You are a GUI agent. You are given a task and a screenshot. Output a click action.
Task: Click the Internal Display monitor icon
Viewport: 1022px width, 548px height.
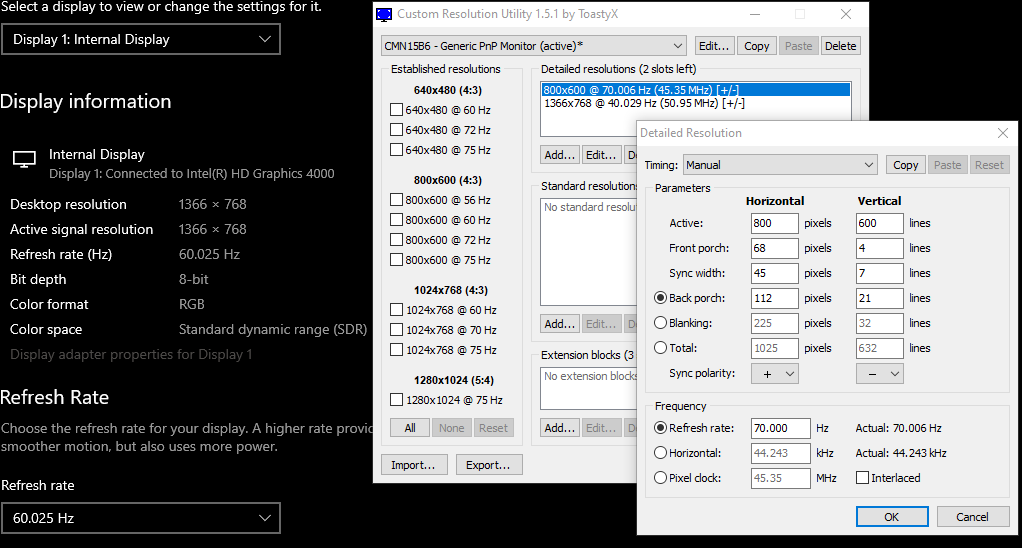tap(24, 160)
